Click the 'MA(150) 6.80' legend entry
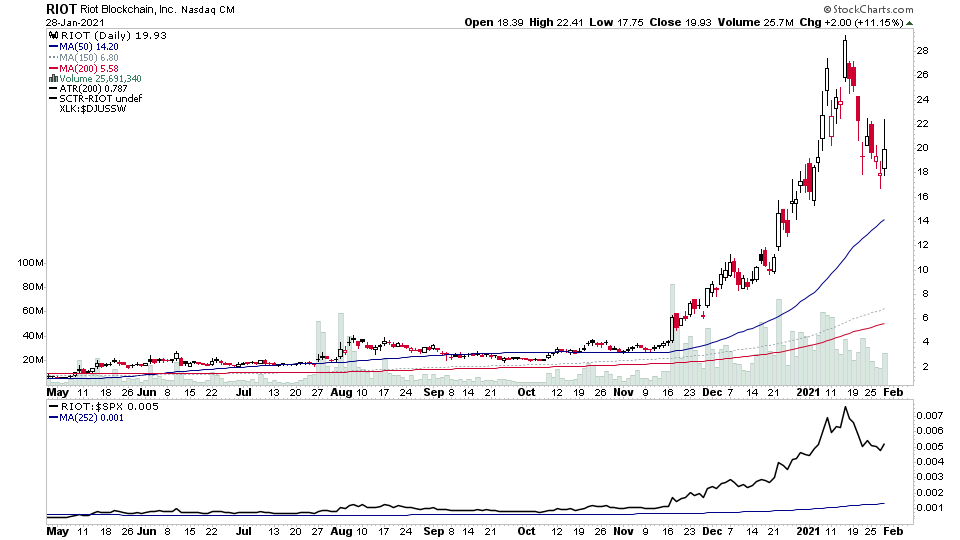Screen dimensions: 960x540 [x=89, y=58]
